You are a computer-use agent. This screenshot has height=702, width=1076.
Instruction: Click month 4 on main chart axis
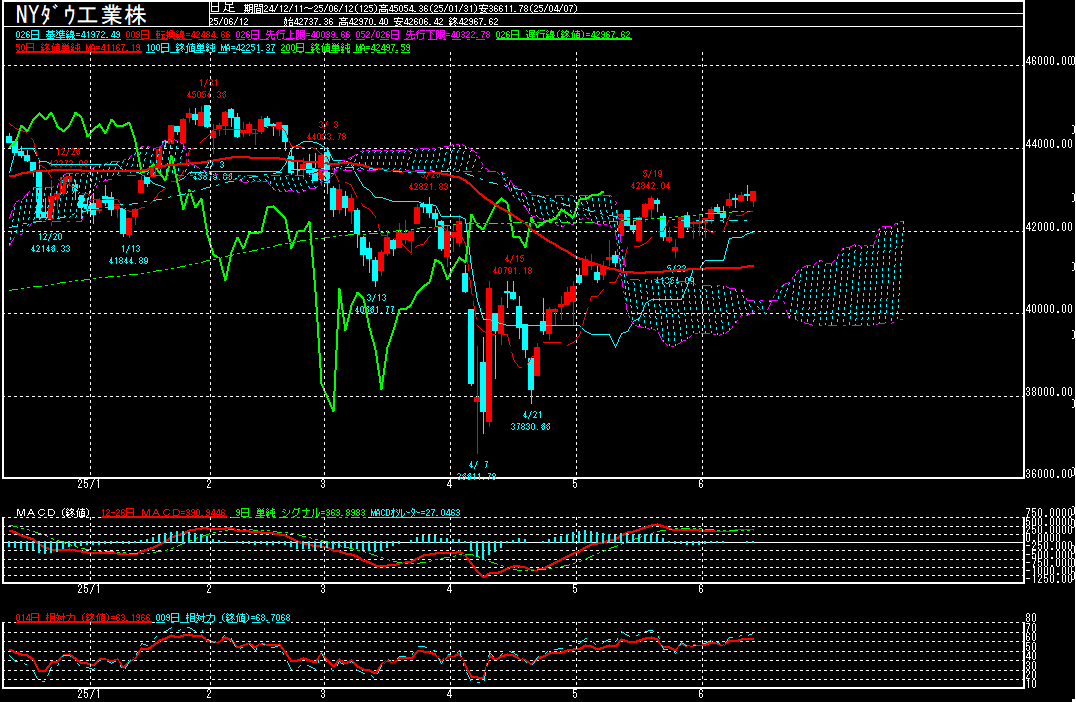pyautogui.click(x=449, y=484)
